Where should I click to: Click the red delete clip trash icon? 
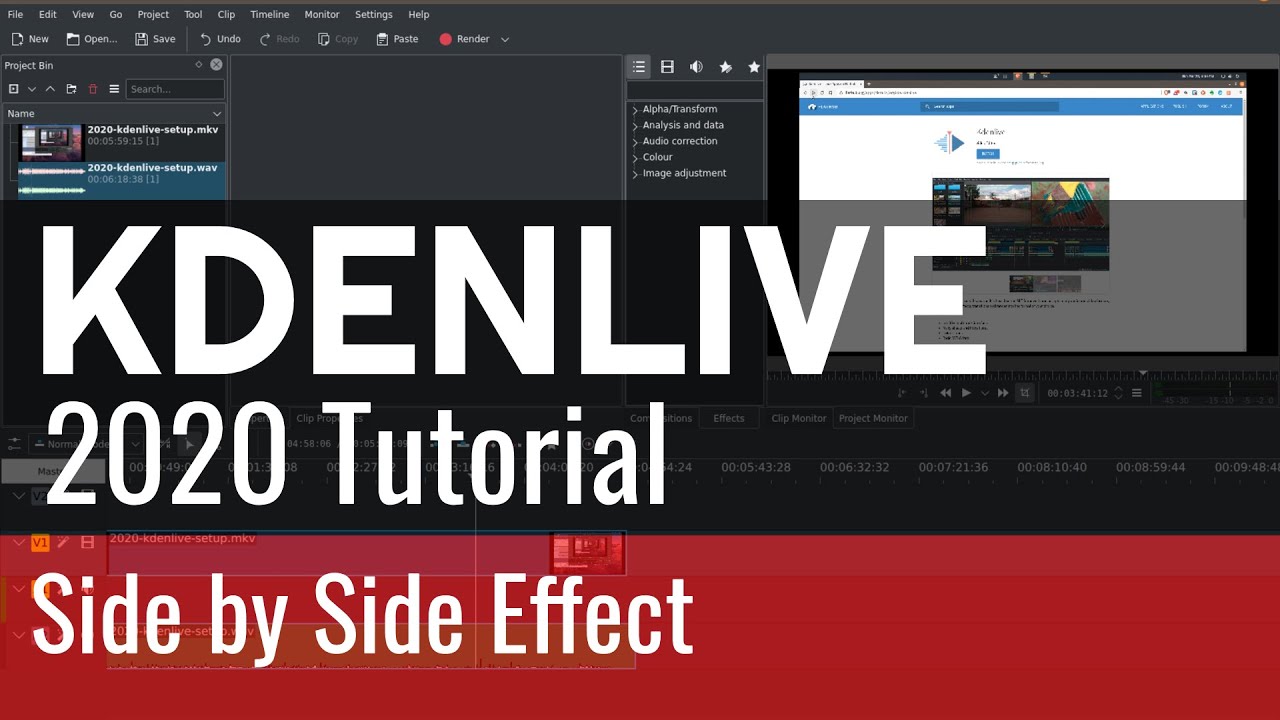tap(93, 89)
